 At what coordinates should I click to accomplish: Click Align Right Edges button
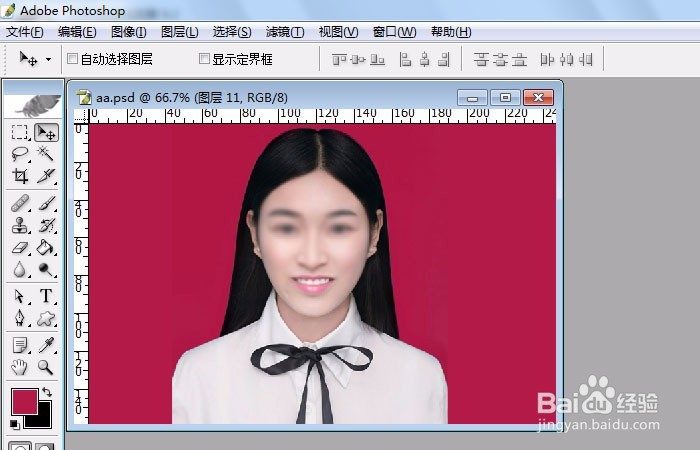coord(443,59)
